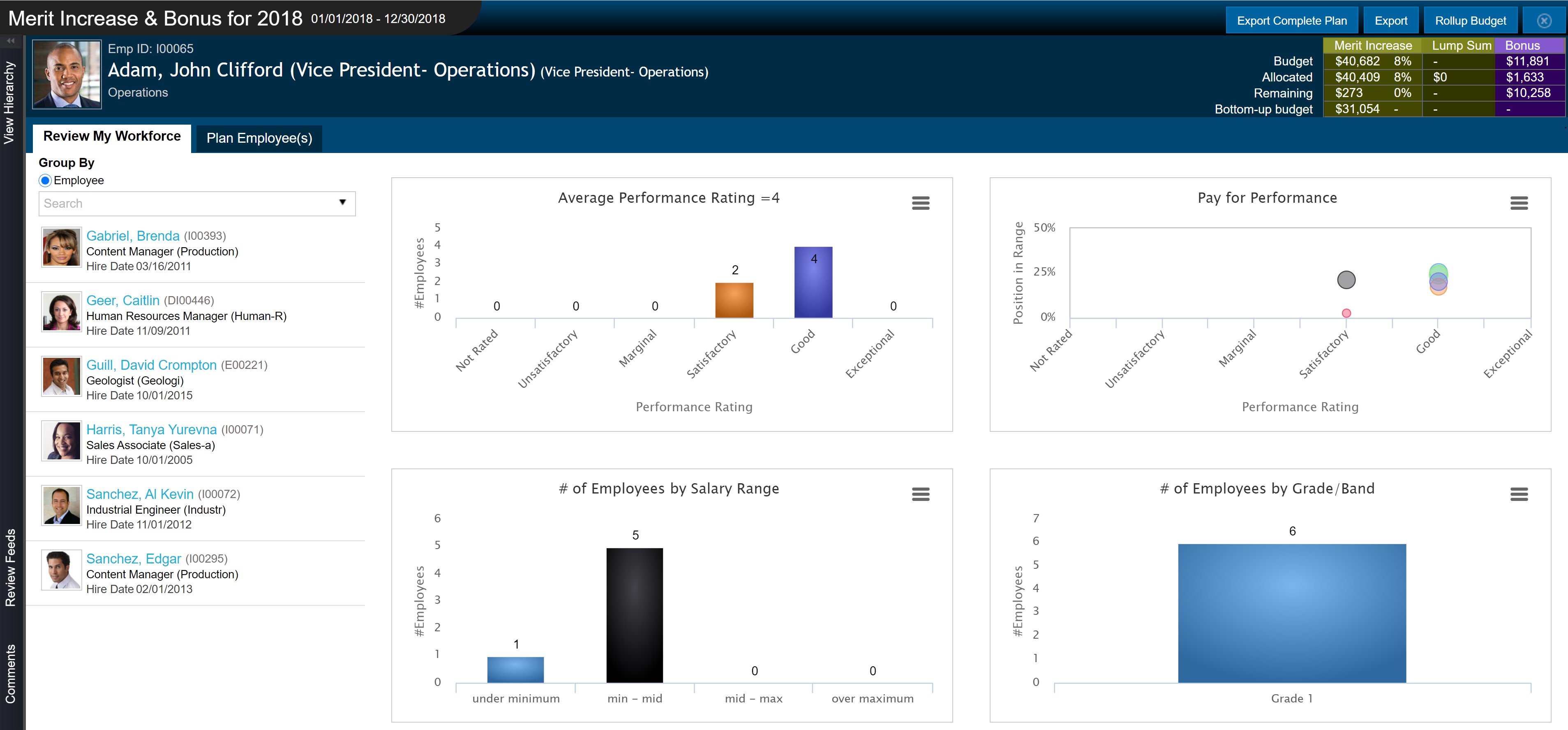Click the small pink bubble in performance chart
Screen dimensions: 1568x730
(x=1346, y=313)
